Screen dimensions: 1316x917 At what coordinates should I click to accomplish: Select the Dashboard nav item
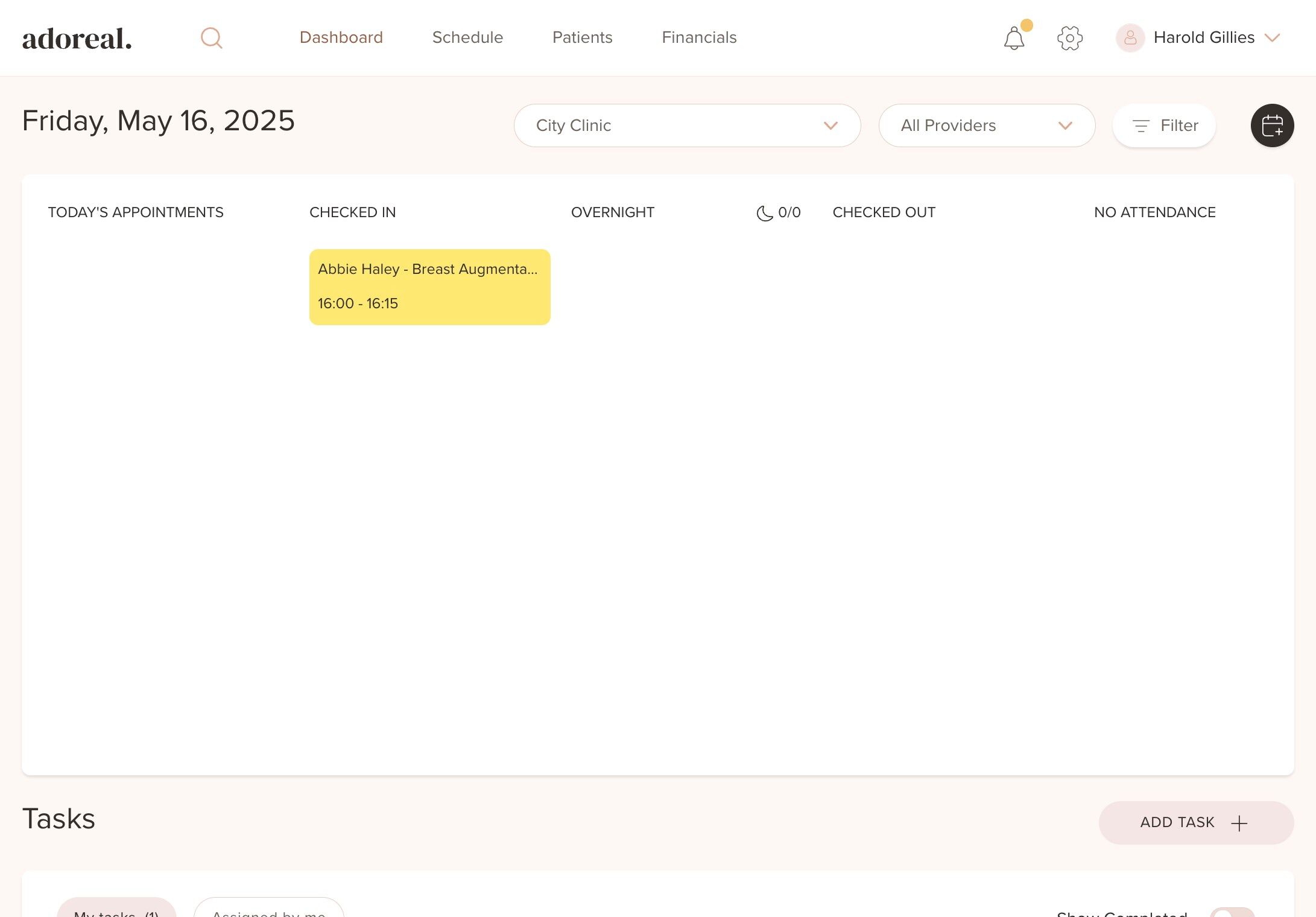click(x=341, y=37)
